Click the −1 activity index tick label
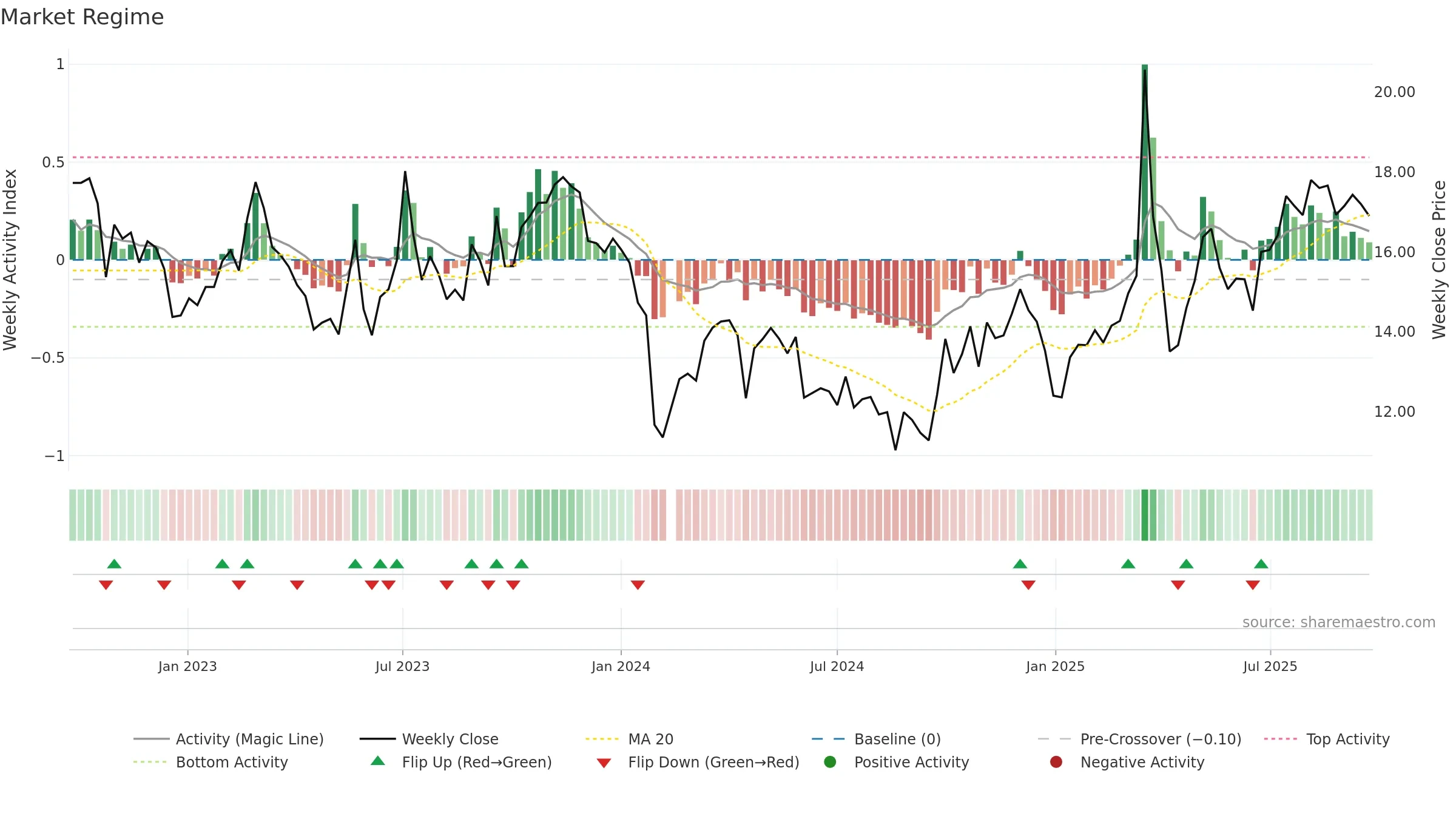The height and width of the screenshot is (819, 1456). click(55, 456)
